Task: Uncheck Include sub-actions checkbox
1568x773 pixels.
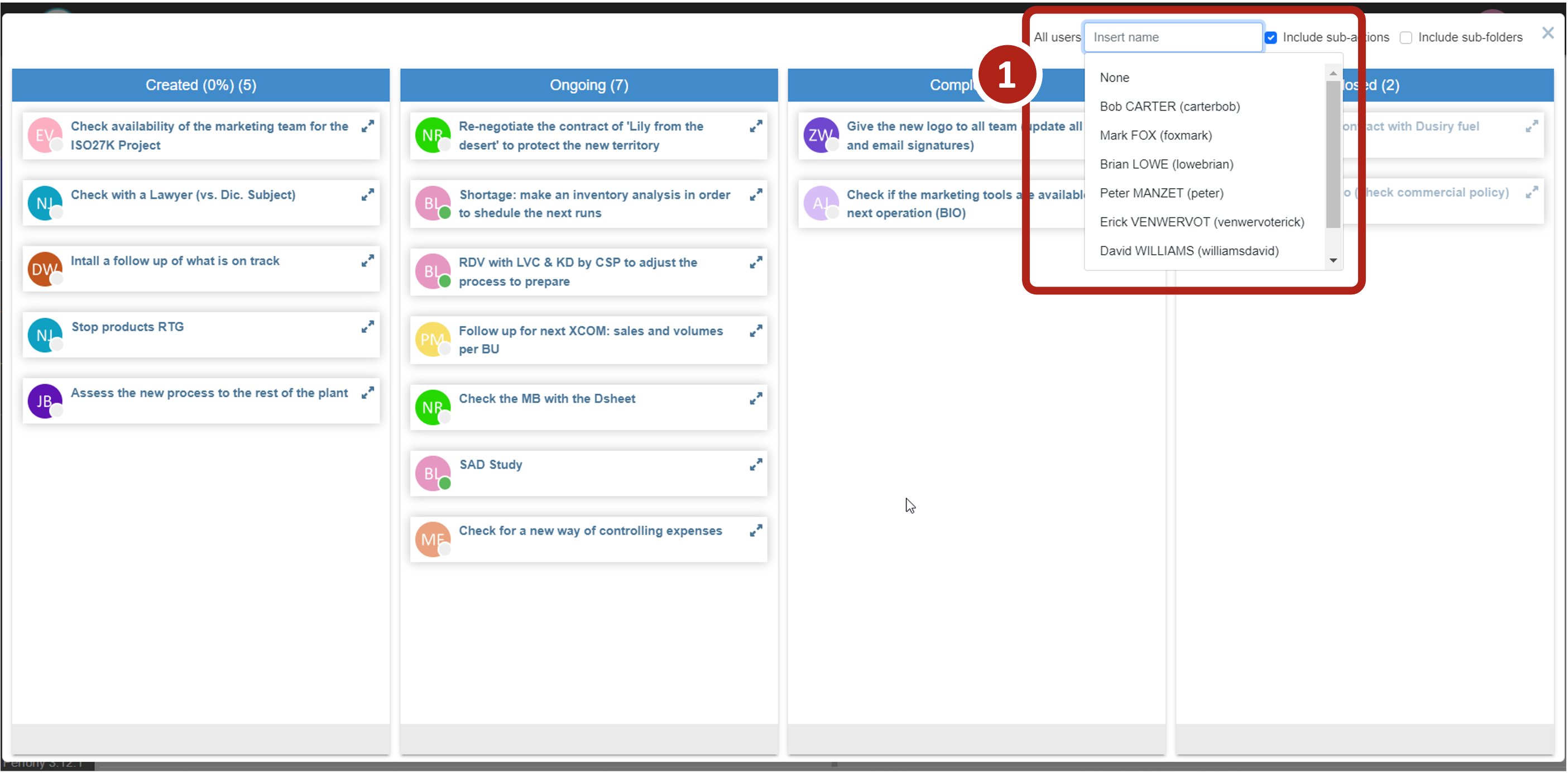Action: pyautogui.click(x=1270, y=38)
